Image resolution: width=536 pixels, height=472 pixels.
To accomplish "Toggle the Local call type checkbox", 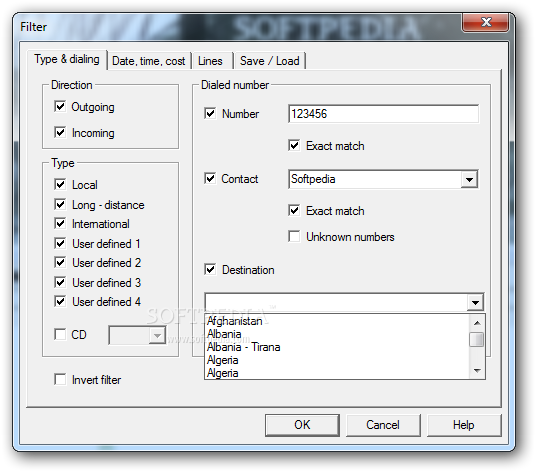I will coord(60,185).
